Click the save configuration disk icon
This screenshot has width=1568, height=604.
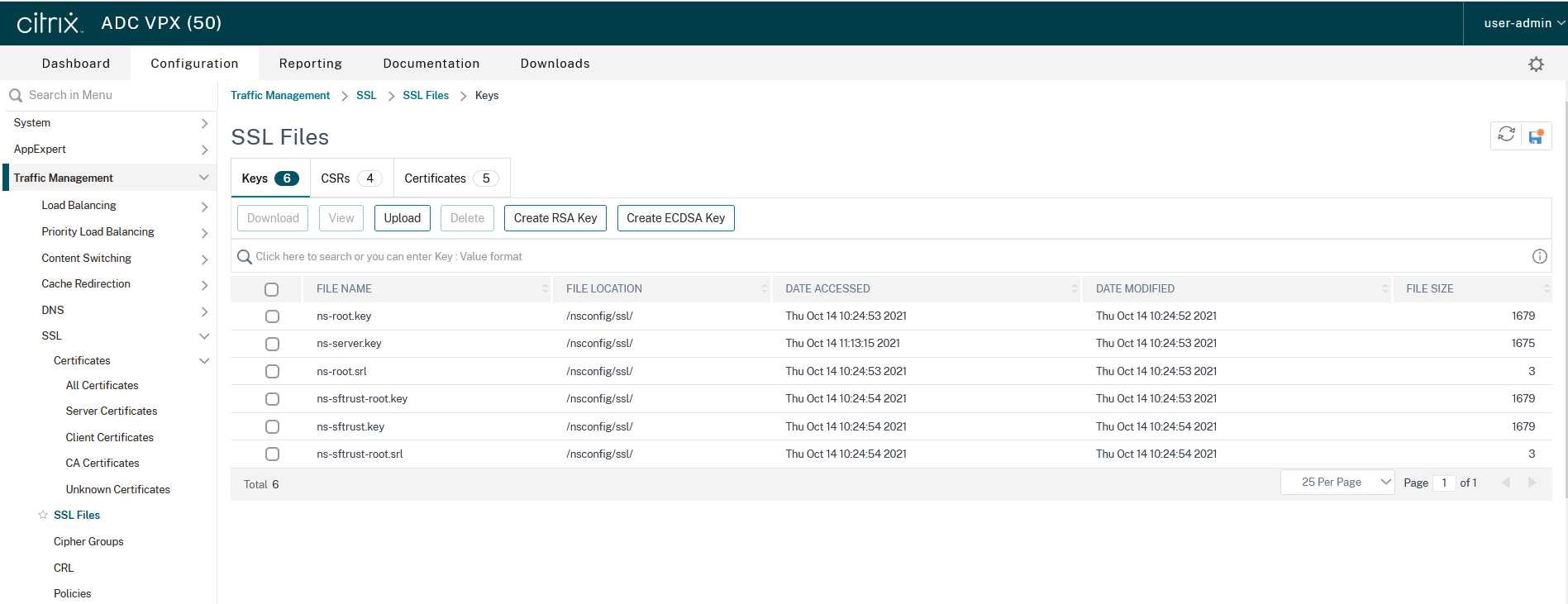tap(1536, 136)
